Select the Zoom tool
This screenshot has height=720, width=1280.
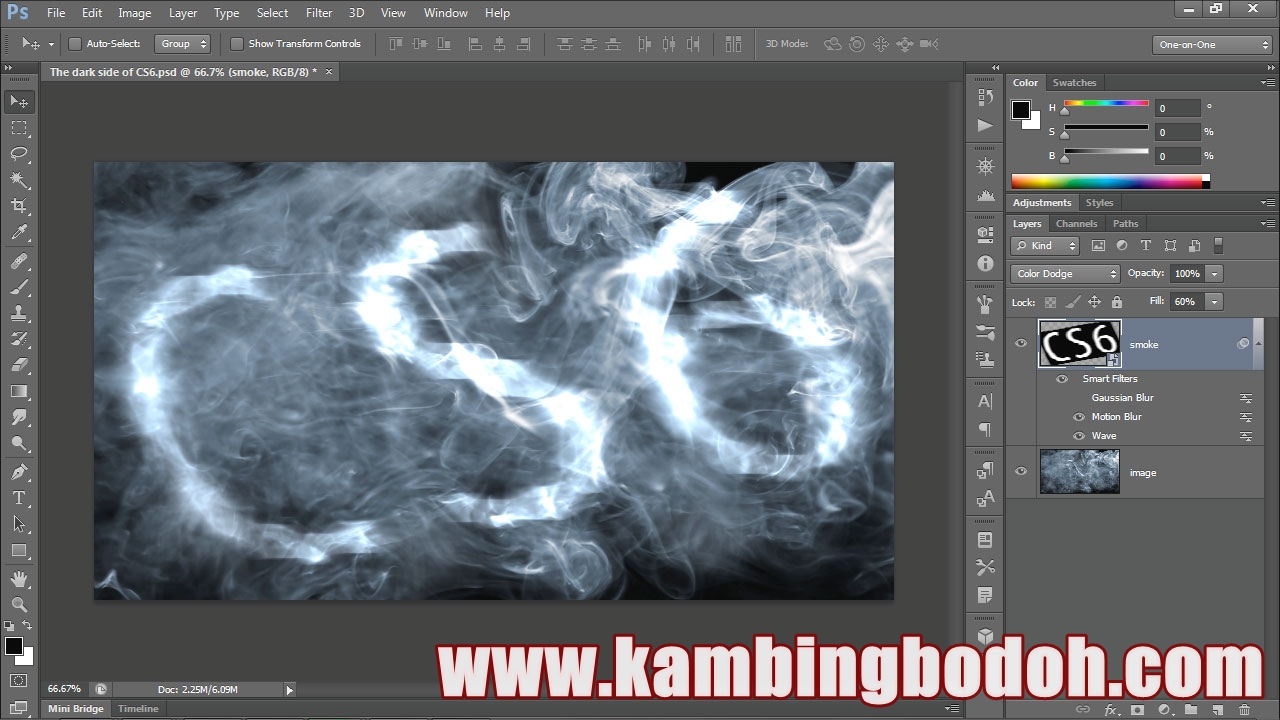tap(19, 605)
